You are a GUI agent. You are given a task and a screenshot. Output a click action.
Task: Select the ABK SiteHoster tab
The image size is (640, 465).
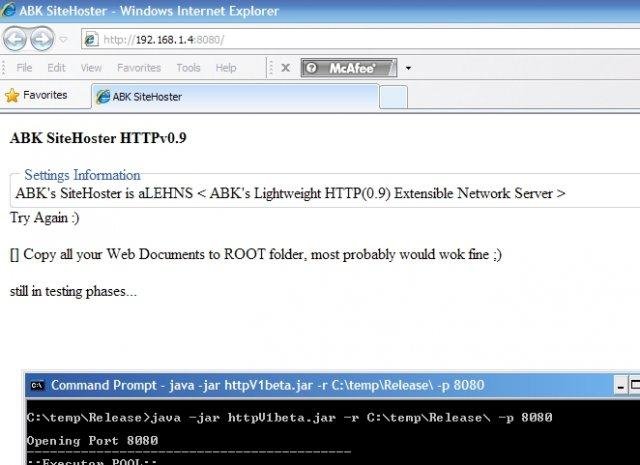[x=235, y=97]
